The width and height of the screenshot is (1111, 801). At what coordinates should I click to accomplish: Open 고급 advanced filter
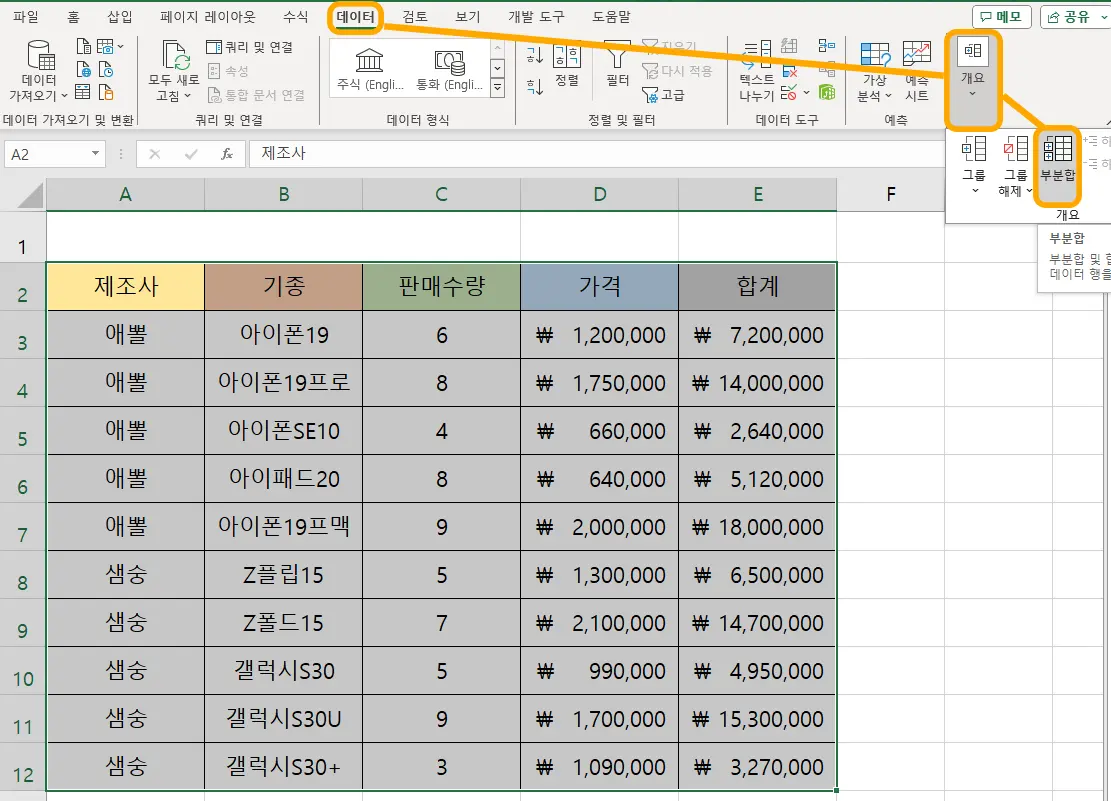663,94
